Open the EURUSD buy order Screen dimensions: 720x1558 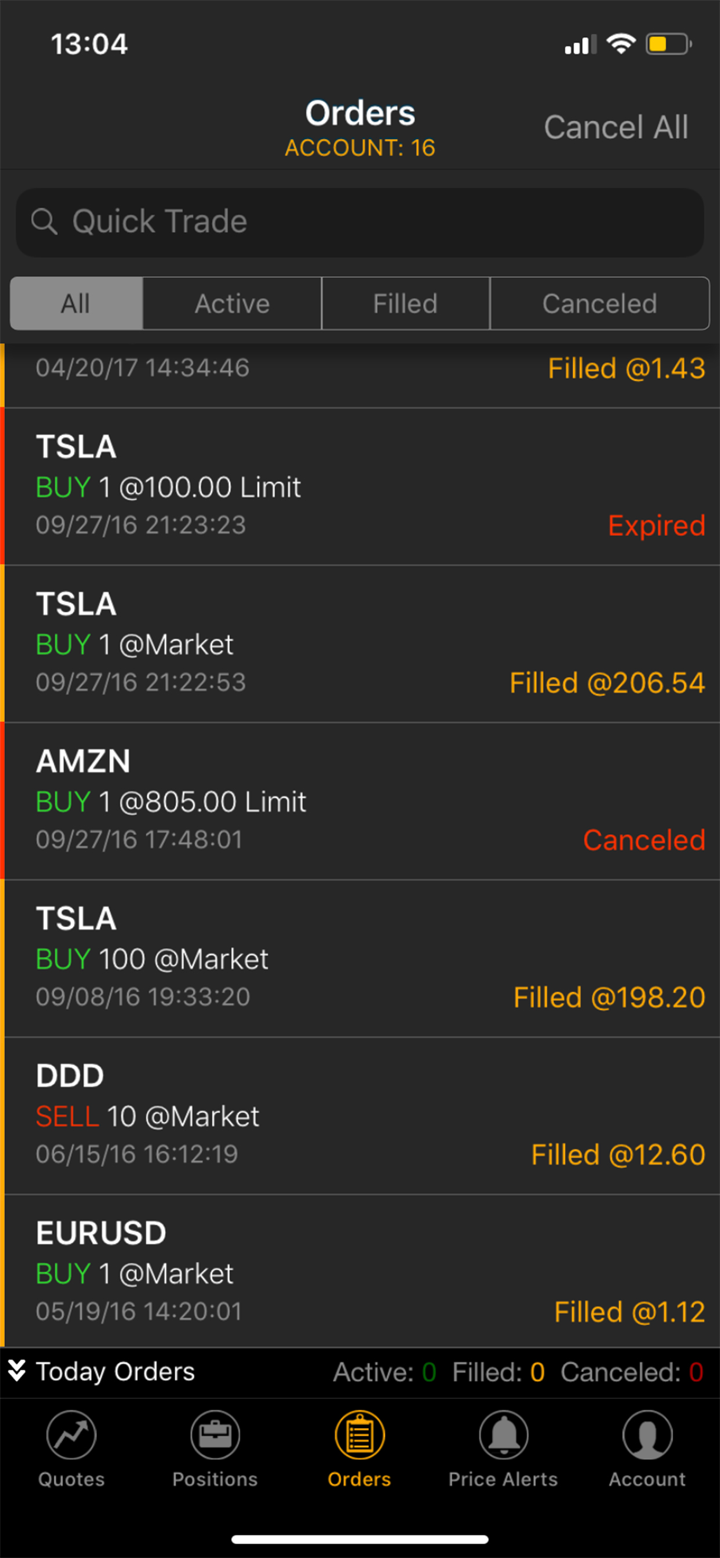click(x=360, y=1272)
